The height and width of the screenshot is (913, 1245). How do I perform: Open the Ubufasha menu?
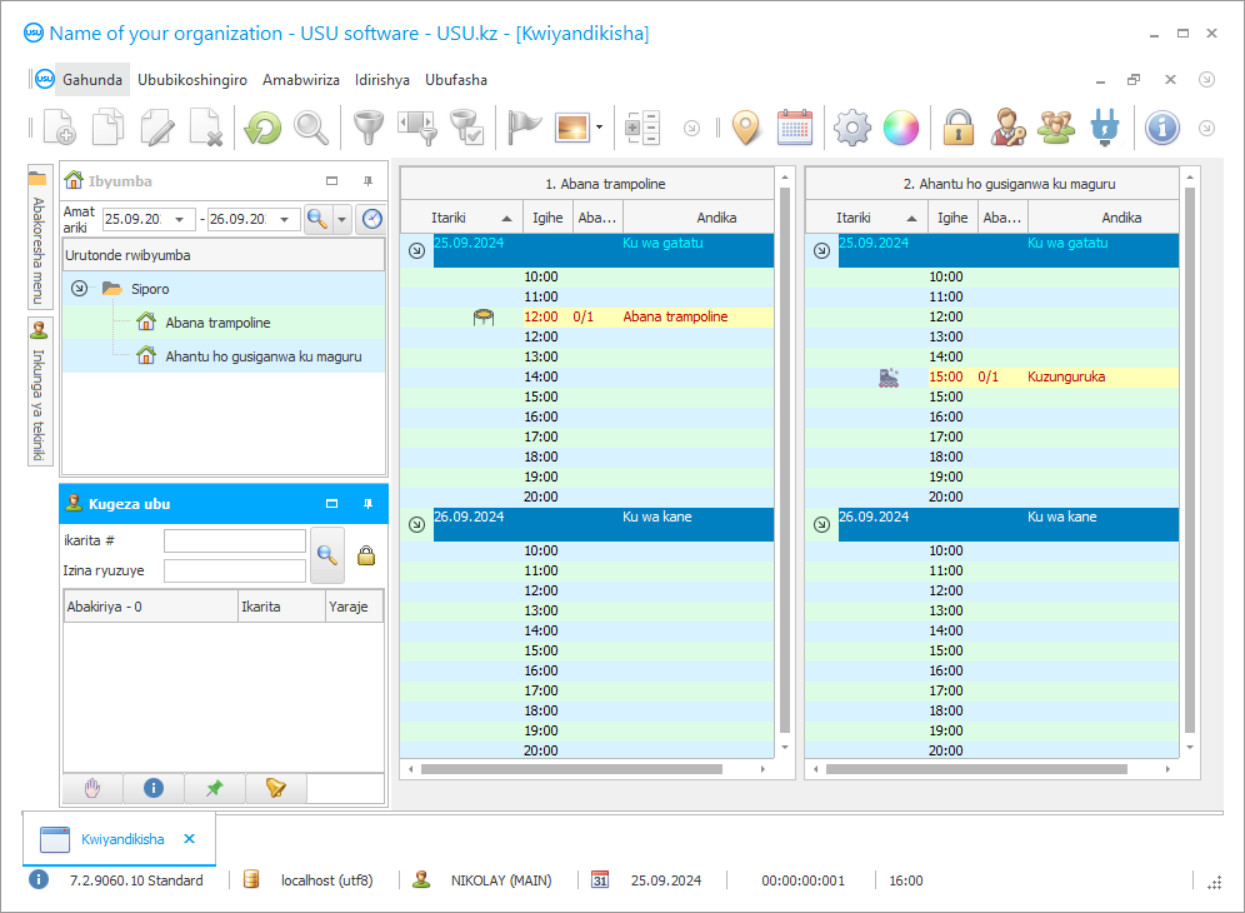point(456,80)
